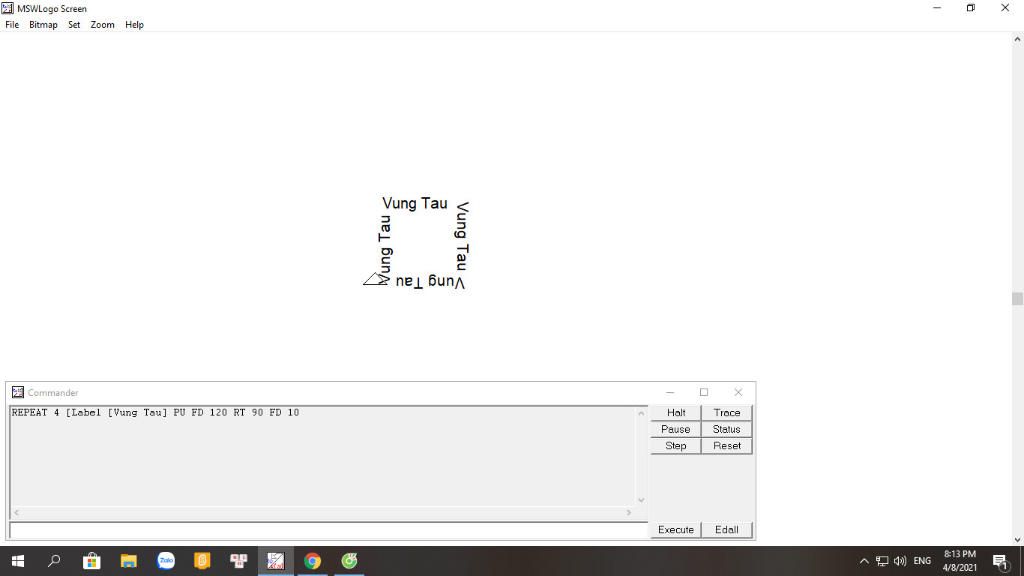Open Google Chrome from taskbar
The image size is (1024, 576).
click(x=312, y=561)
